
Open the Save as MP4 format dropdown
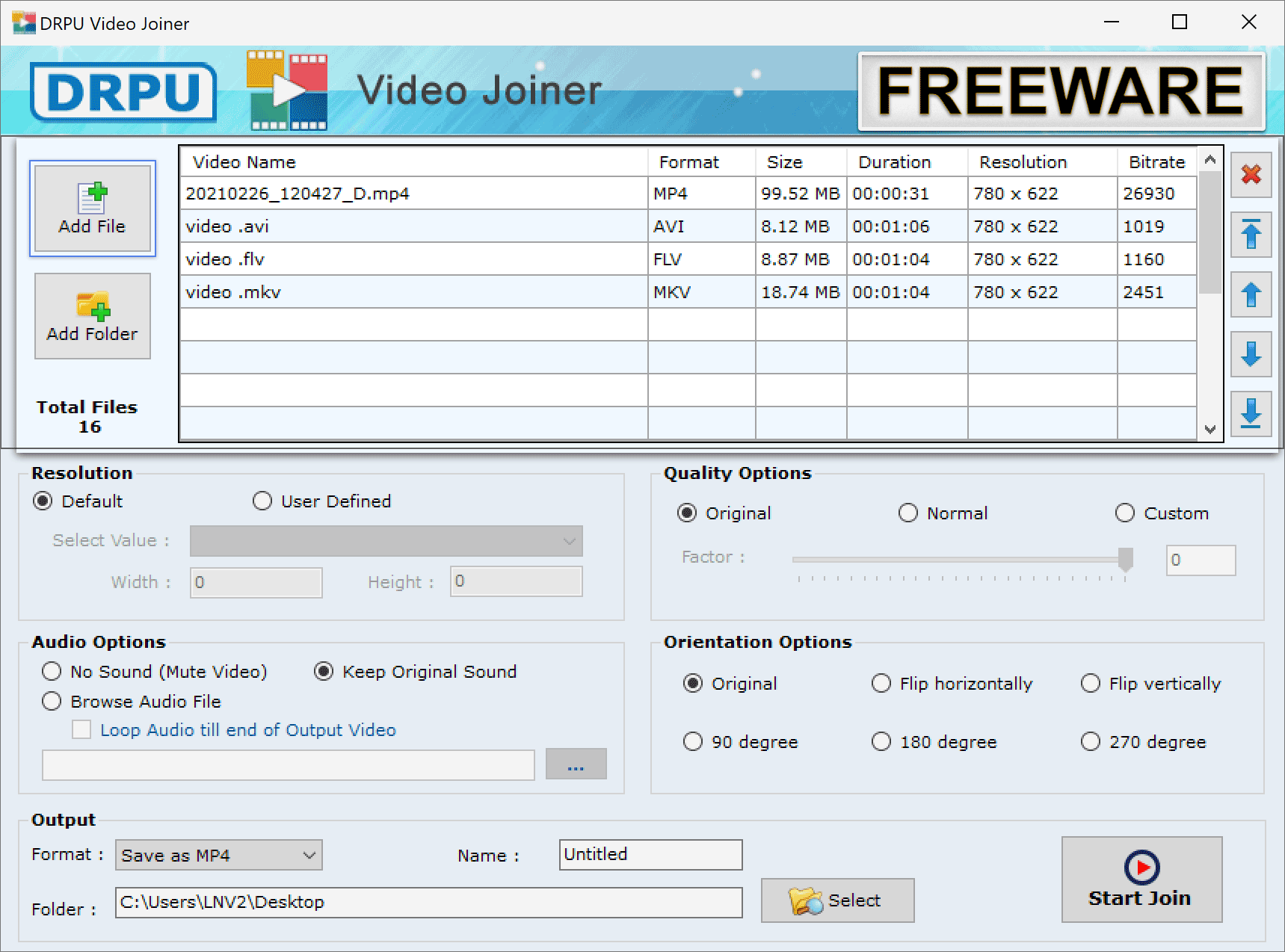(309, 855)
